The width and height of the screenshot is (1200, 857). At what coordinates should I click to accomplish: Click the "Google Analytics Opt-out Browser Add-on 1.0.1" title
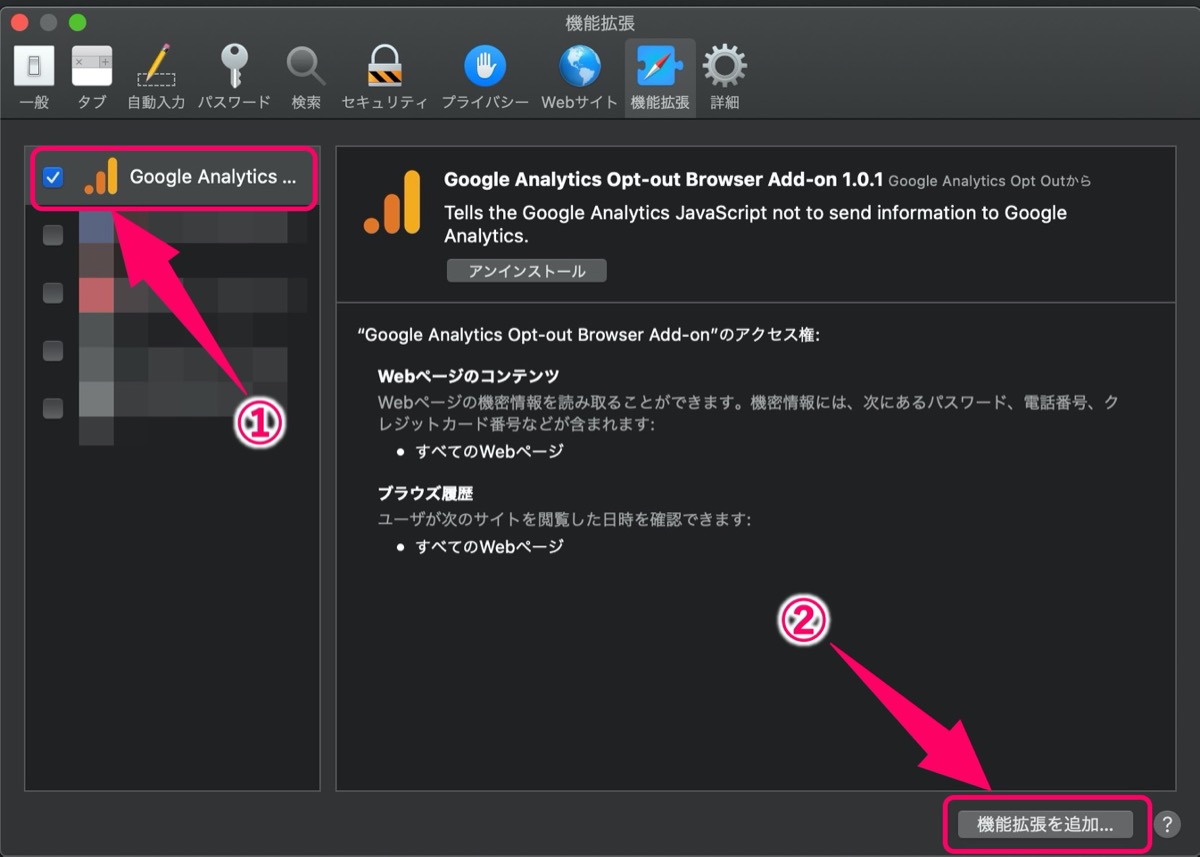point(663,180)
